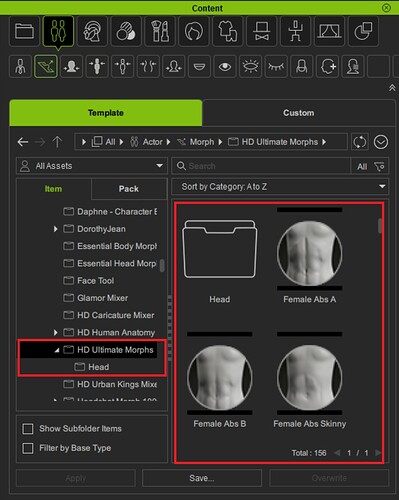Select the eye with lashes subcategory icon

click(x=250, y=67)
